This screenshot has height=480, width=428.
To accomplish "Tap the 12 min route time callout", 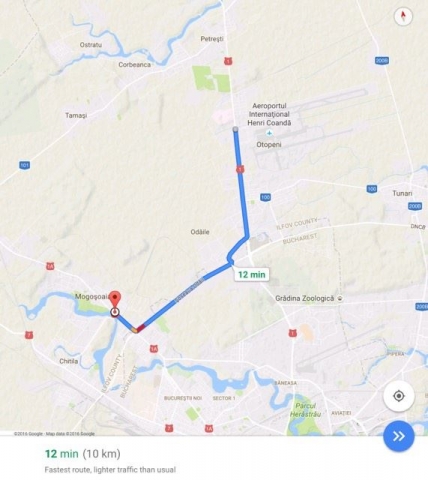I will (x=252, y=275).
